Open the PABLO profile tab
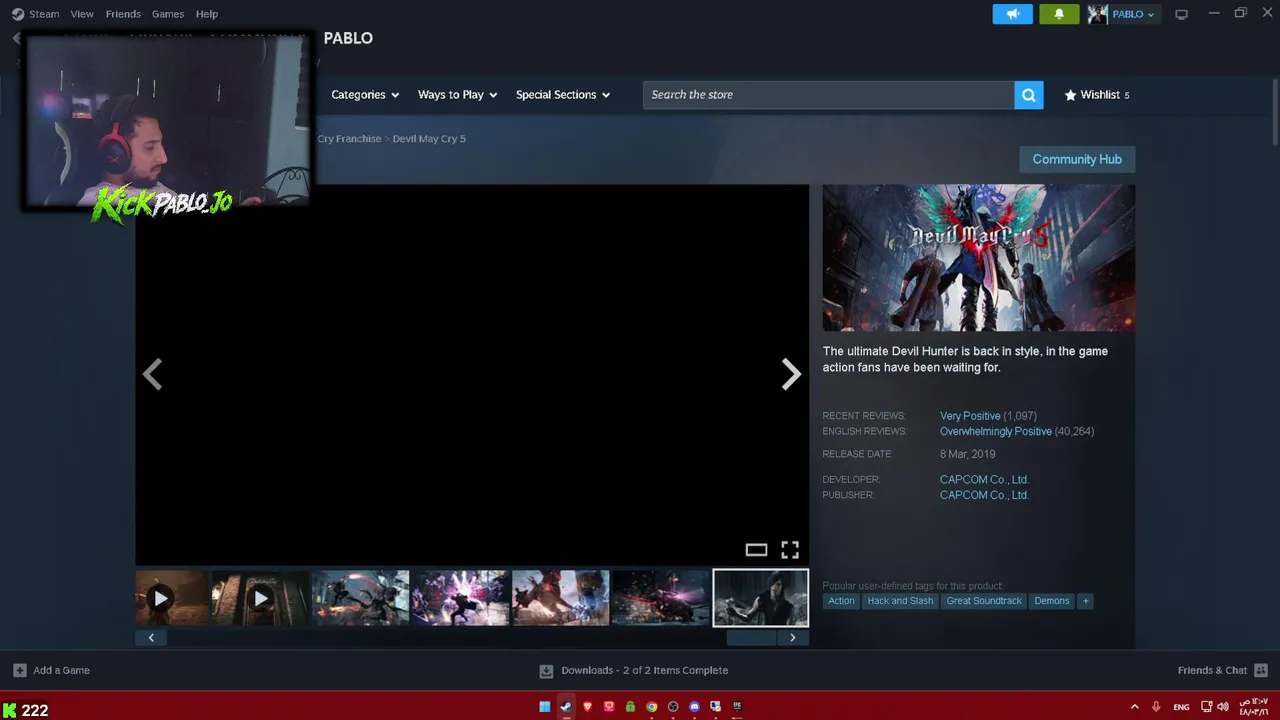Screen dimensions: 1280x720 click(x=348, y=38)
